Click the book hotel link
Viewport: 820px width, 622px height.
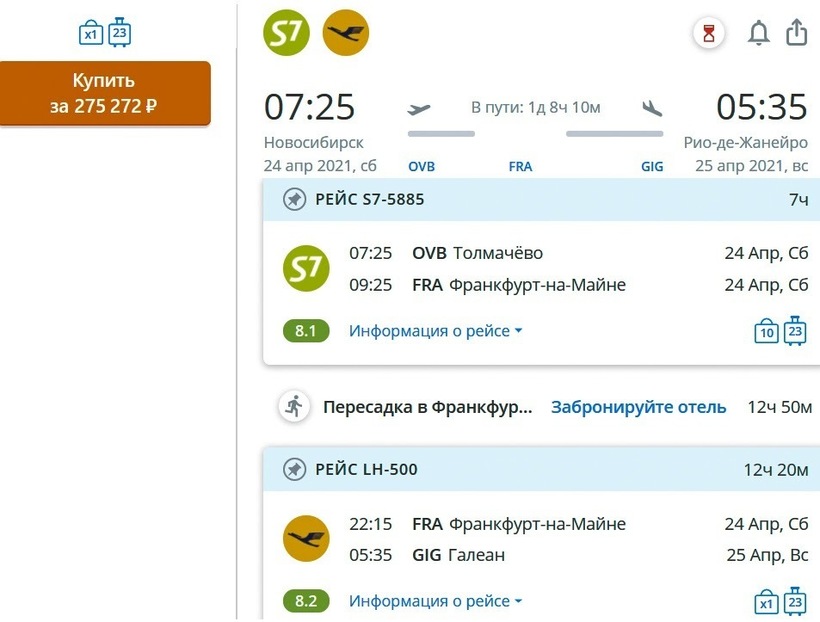[639, 407]
